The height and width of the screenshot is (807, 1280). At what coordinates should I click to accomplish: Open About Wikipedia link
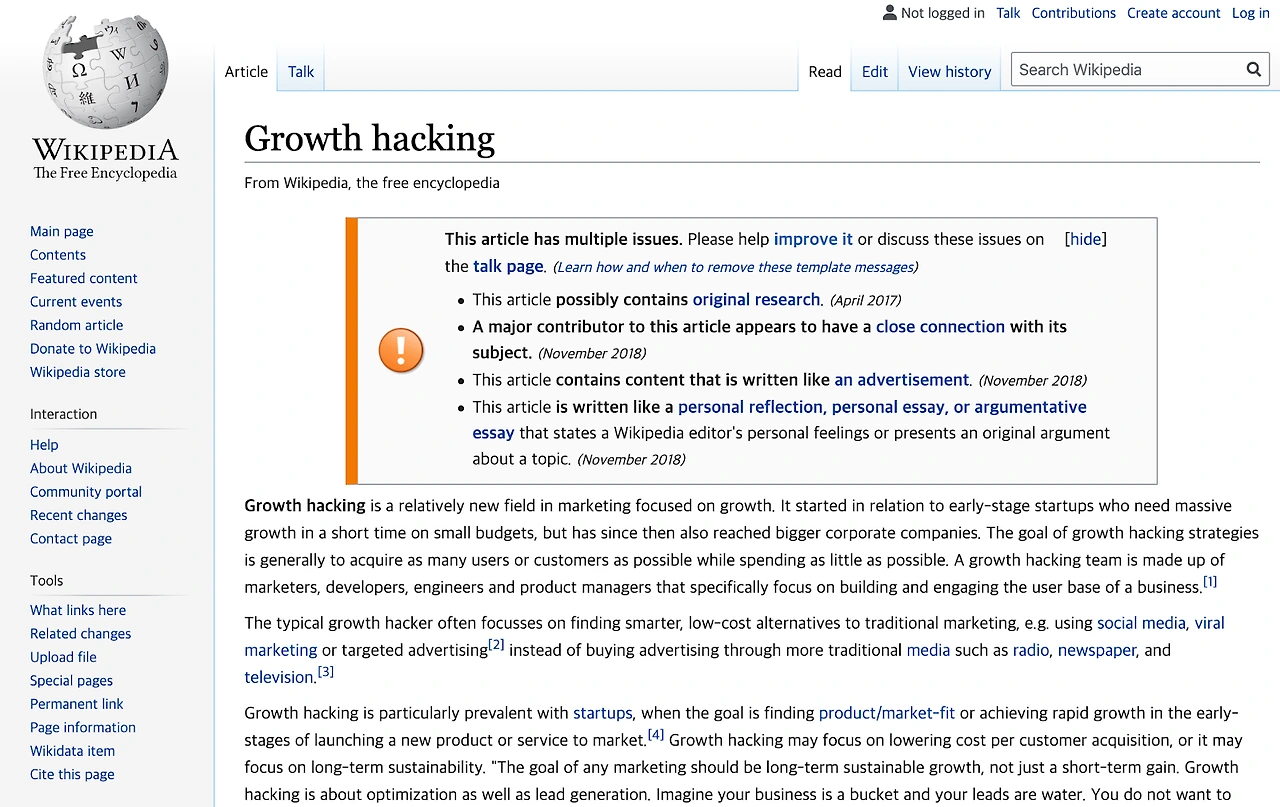(x=81, y=468)
